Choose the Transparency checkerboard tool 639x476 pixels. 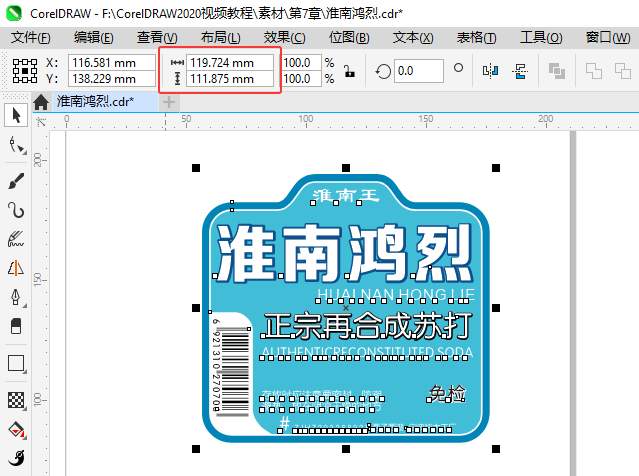(x=16, y=400)
